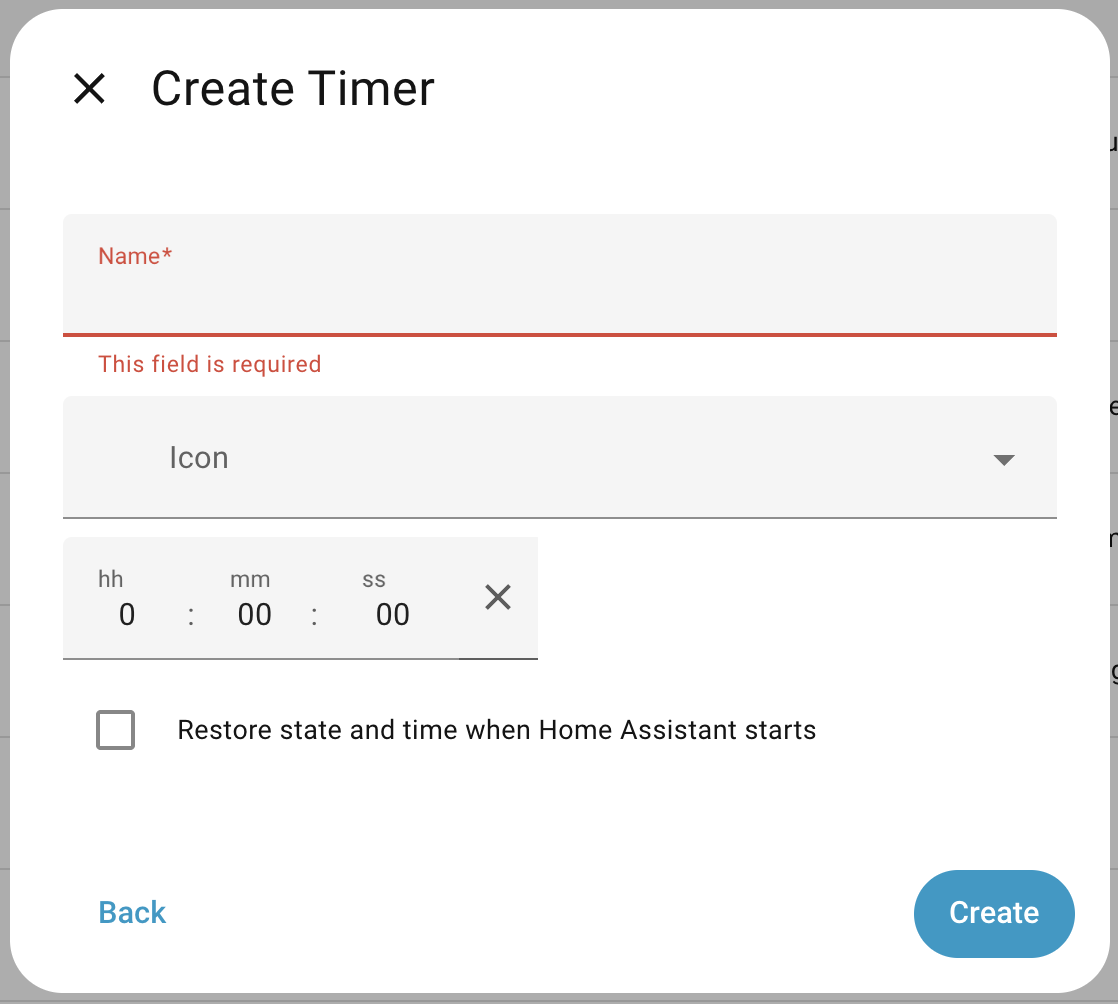Click the "mm" minutes label

250,579
